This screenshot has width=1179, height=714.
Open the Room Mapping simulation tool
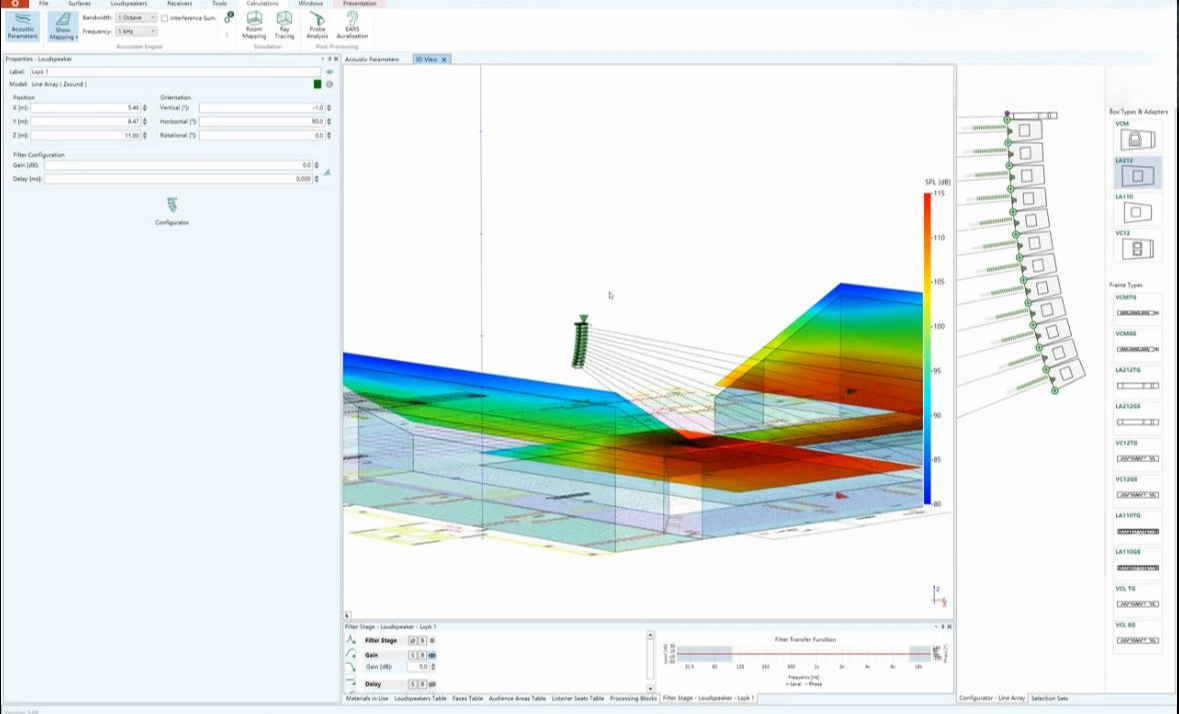[x=254, y=25]
